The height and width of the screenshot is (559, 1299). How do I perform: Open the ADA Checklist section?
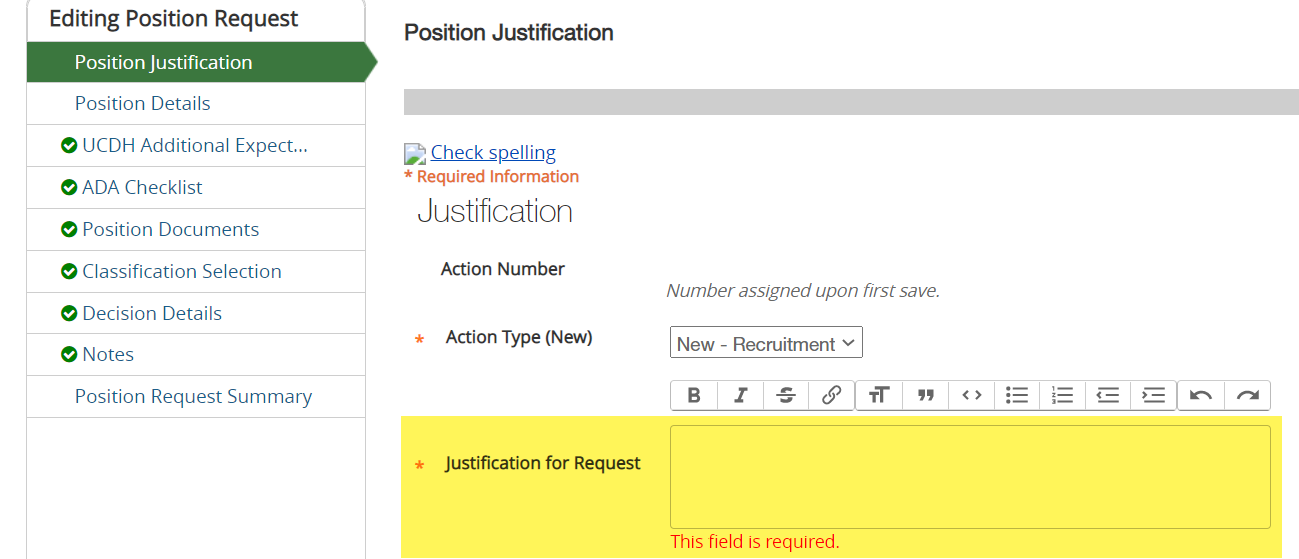coord(142,187)
